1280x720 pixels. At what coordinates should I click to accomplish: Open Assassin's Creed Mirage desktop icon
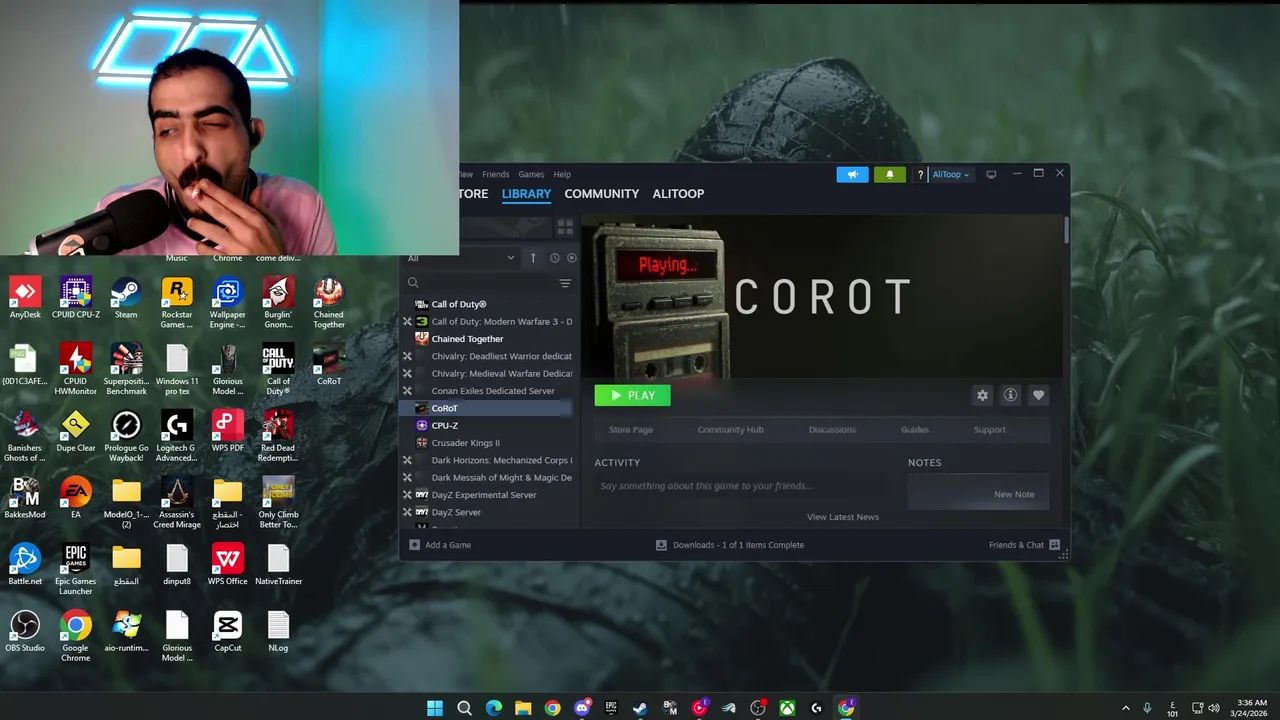[176, 503]
